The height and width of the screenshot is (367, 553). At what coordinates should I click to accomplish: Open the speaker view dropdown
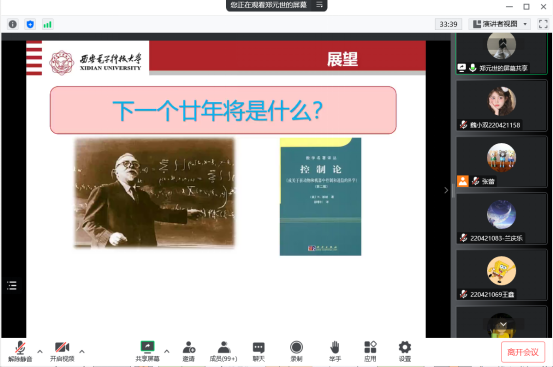[500, 24]
